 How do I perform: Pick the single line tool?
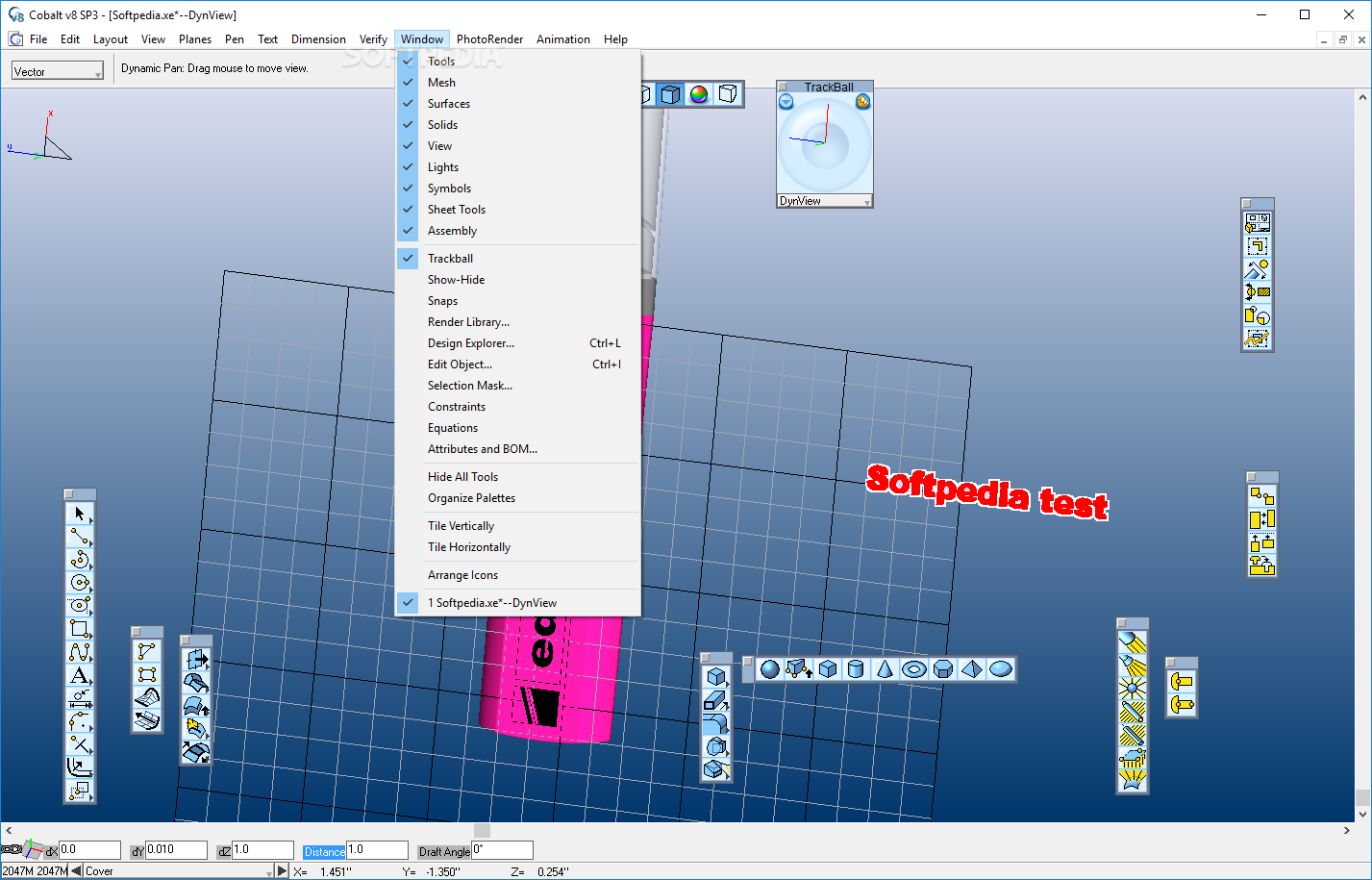point(80,537)
